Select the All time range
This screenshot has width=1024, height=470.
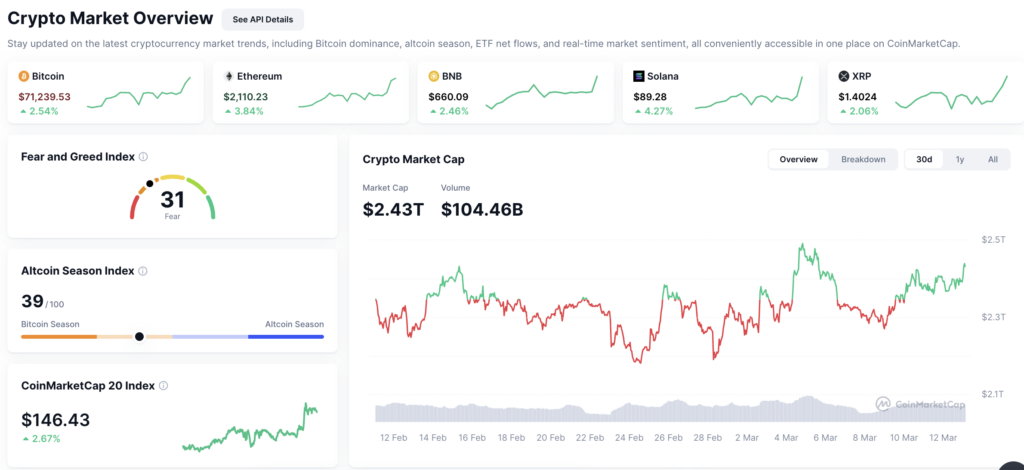pyautogui.click(x=993, y=159)
